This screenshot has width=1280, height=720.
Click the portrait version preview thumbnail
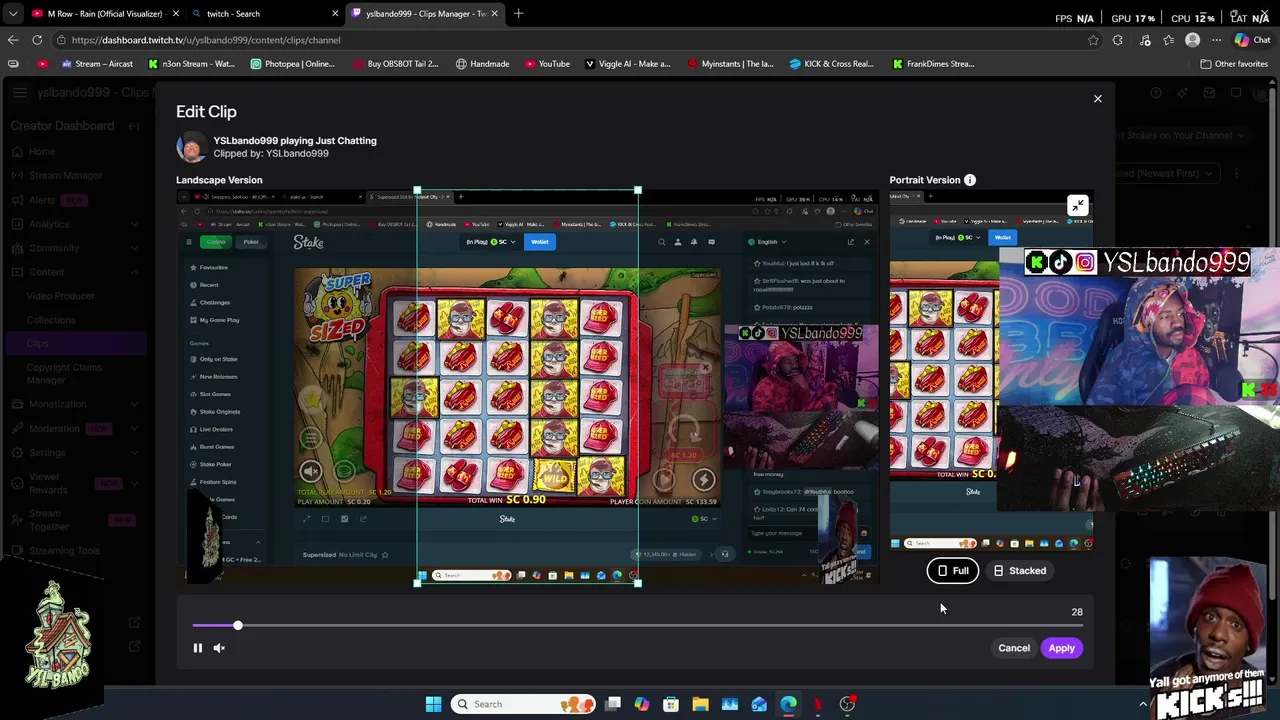click(x=991, y=370)
